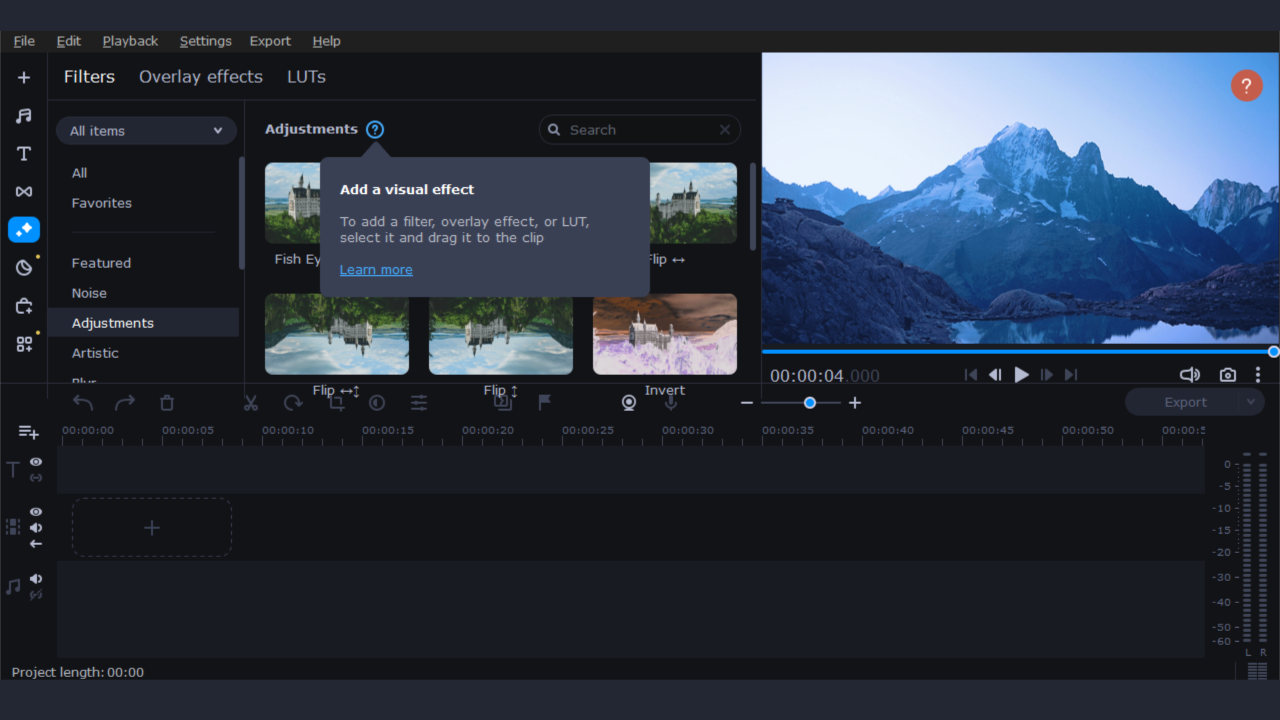The height and width of the screenshot is (720, 1280).
Task: Select the Crop tool icon
Action: (x=337, y=403)
